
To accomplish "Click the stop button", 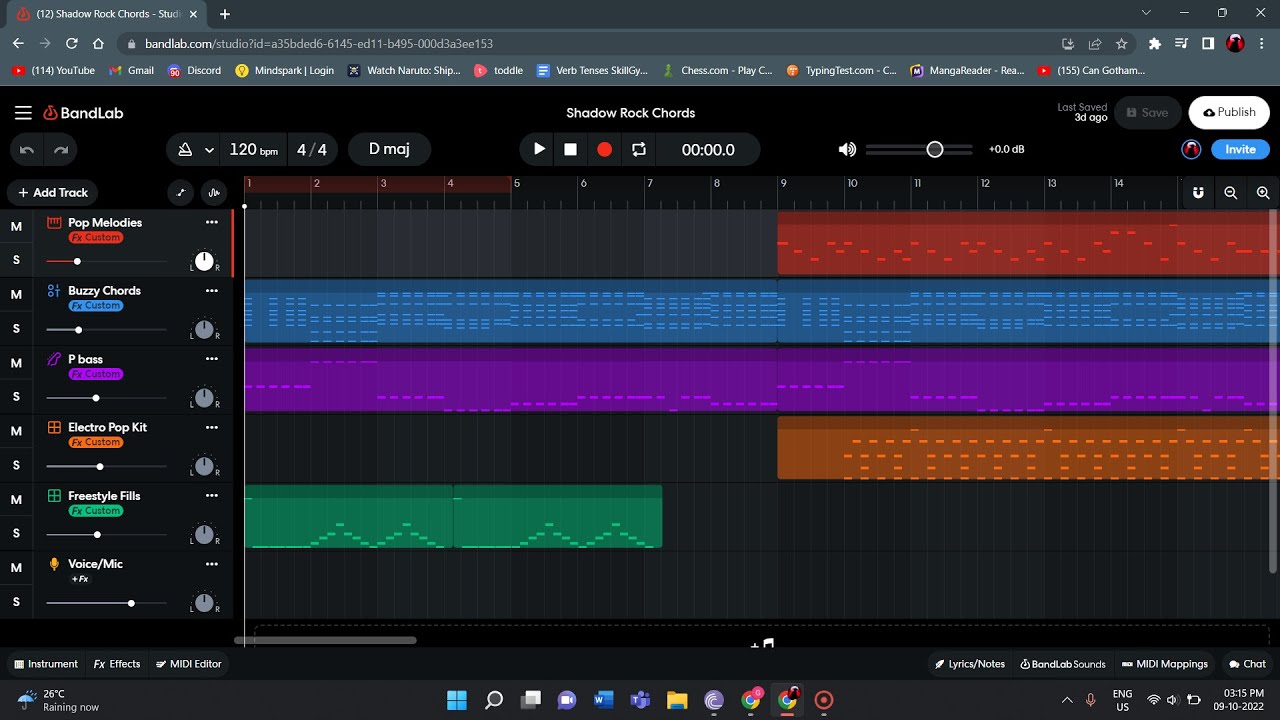I will point(571,149).
